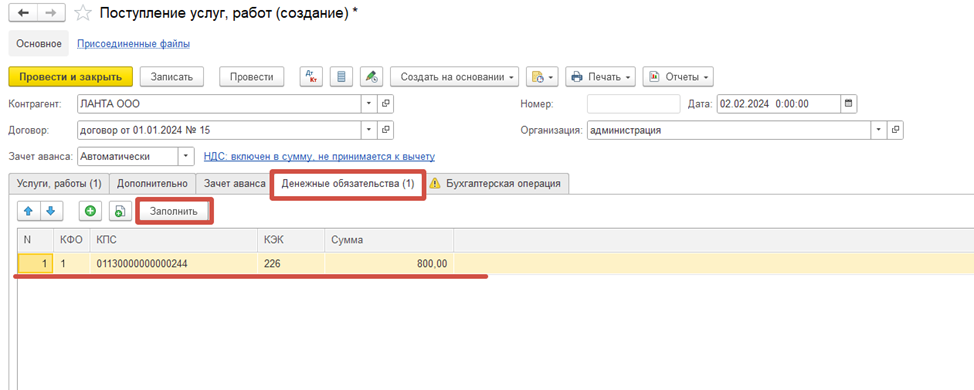Screen dimensions: 974x390
Task: Select the КЭК cell 226
Action: (291, 263)
